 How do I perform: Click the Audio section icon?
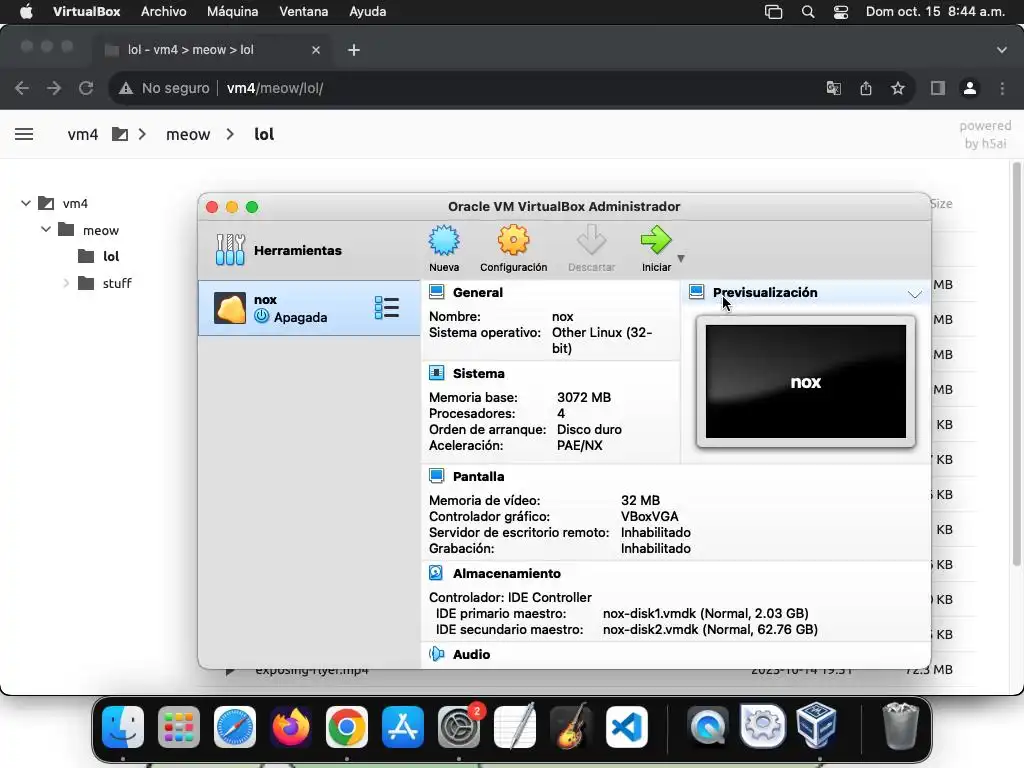point(436,654)
